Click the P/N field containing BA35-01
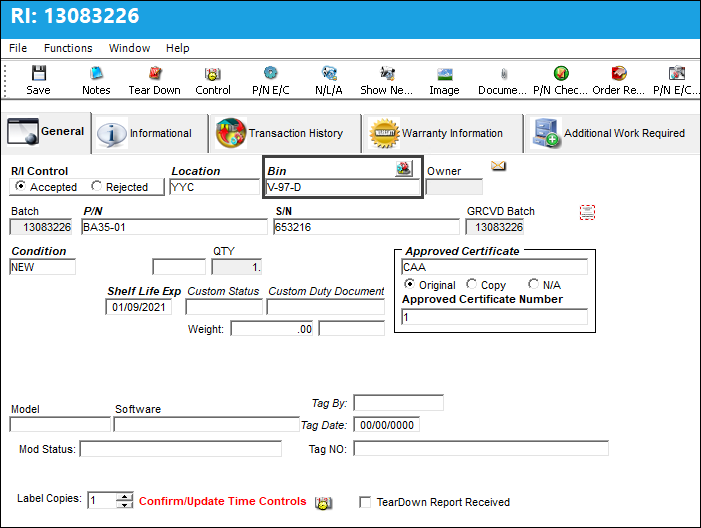701x528 pixels. [174, 227]
